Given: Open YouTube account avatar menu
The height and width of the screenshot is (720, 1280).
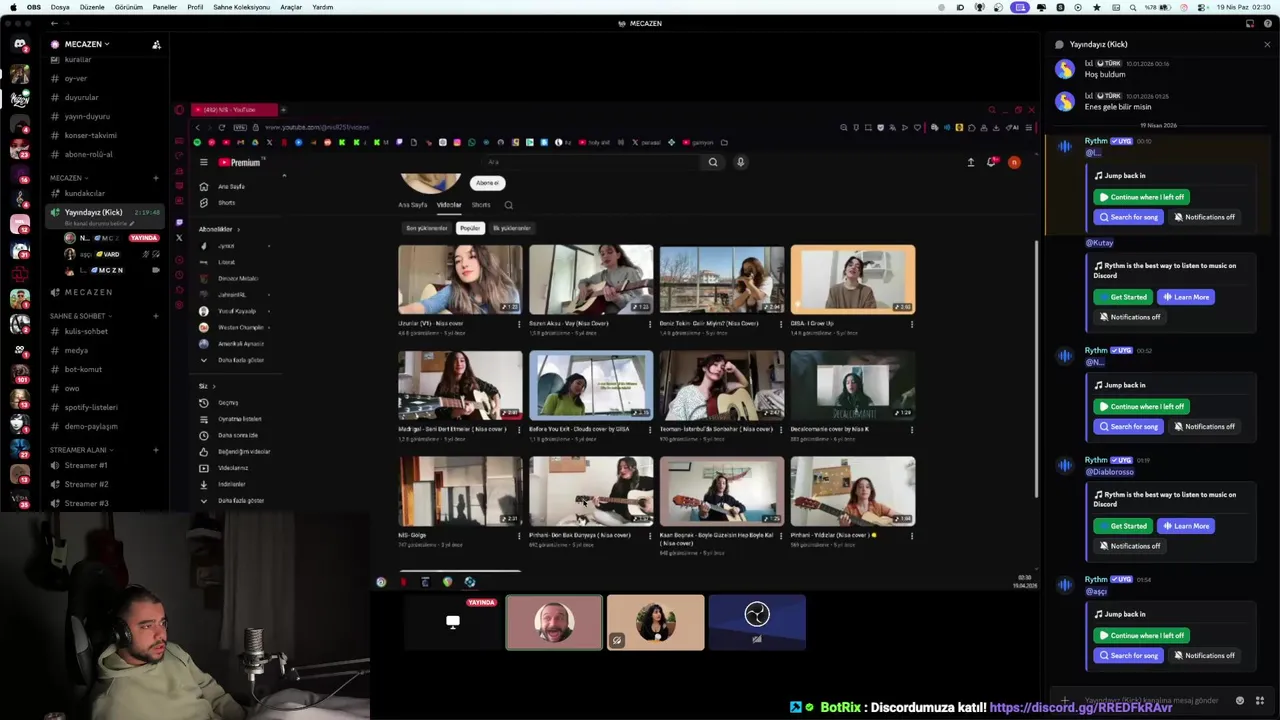Looking at the screenshot, I should click(1014, 162).
